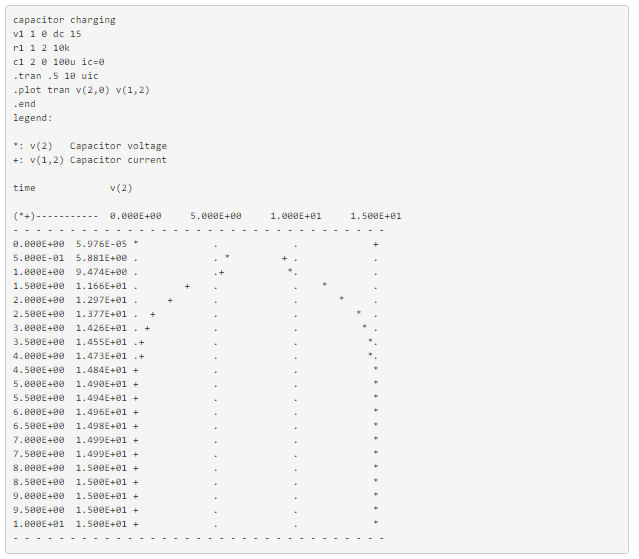The height and width of the screenshot is (559, 639).
Task: Click the time value '5.000E-01'
Action: click(38, 258)
